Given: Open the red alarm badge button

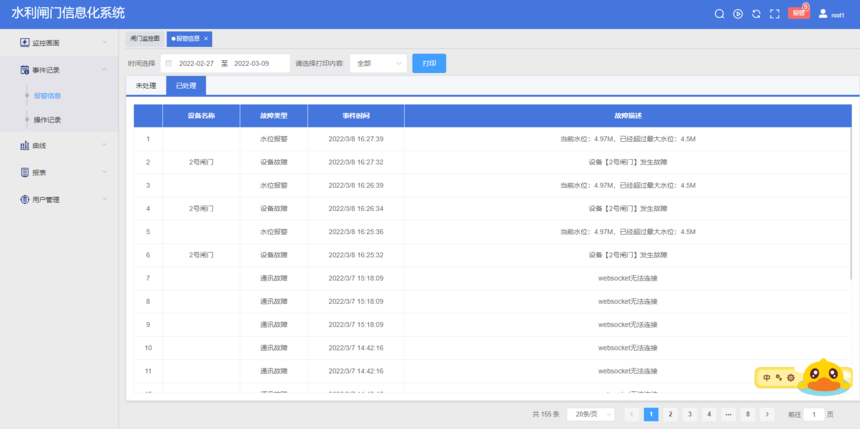Looking at the screenshot, I should pyautogui.click(x=799, y=13).
